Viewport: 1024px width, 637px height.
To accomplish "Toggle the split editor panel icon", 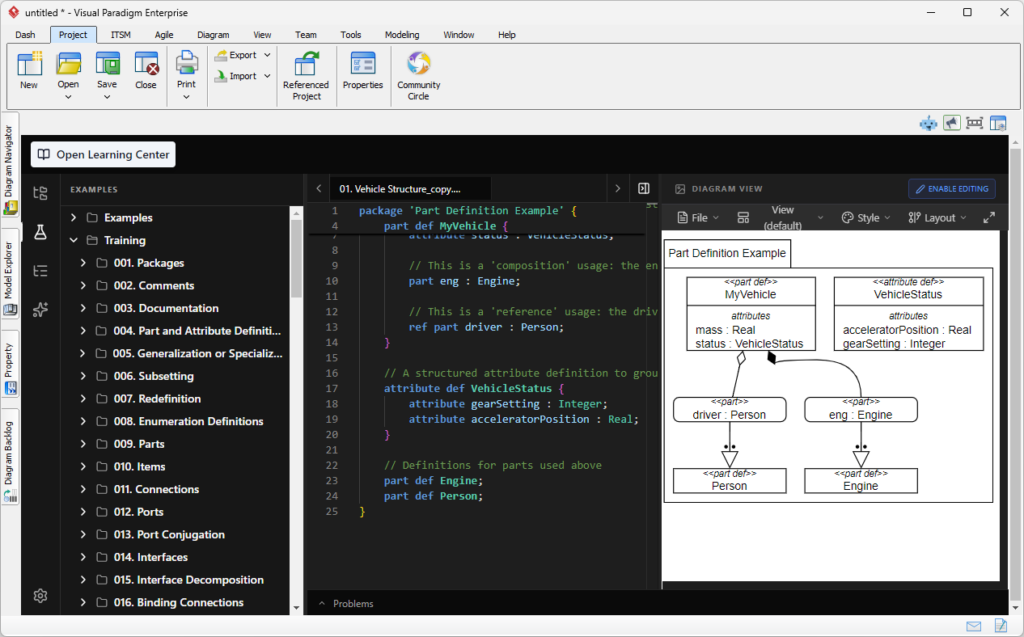I will tap(644, 189).
